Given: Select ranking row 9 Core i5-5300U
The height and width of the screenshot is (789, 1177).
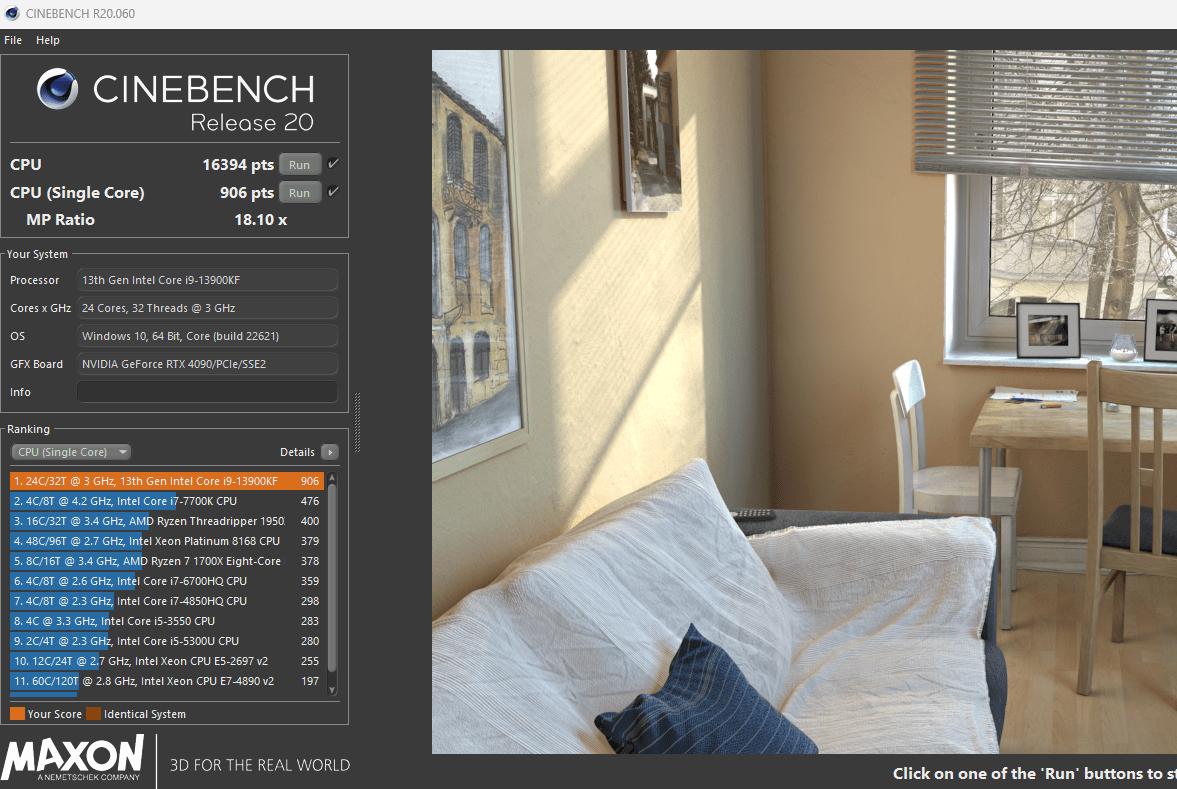Looking at the screenshot, I should (167, 641).
